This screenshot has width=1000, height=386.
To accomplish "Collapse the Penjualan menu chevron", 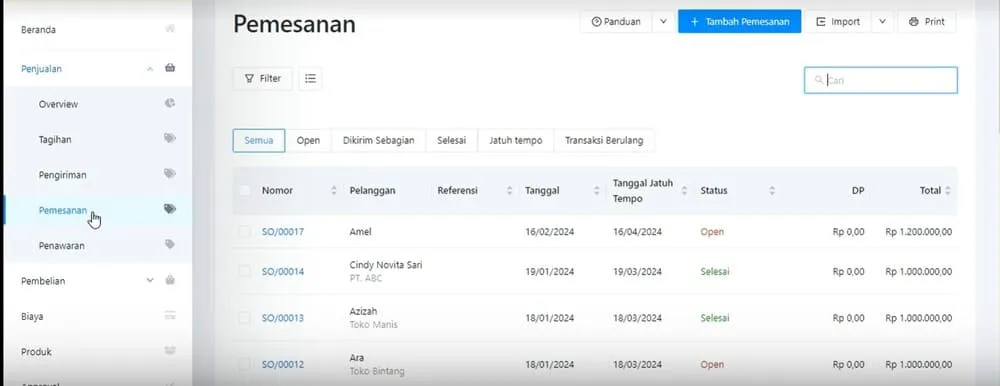I will (150, 68).
